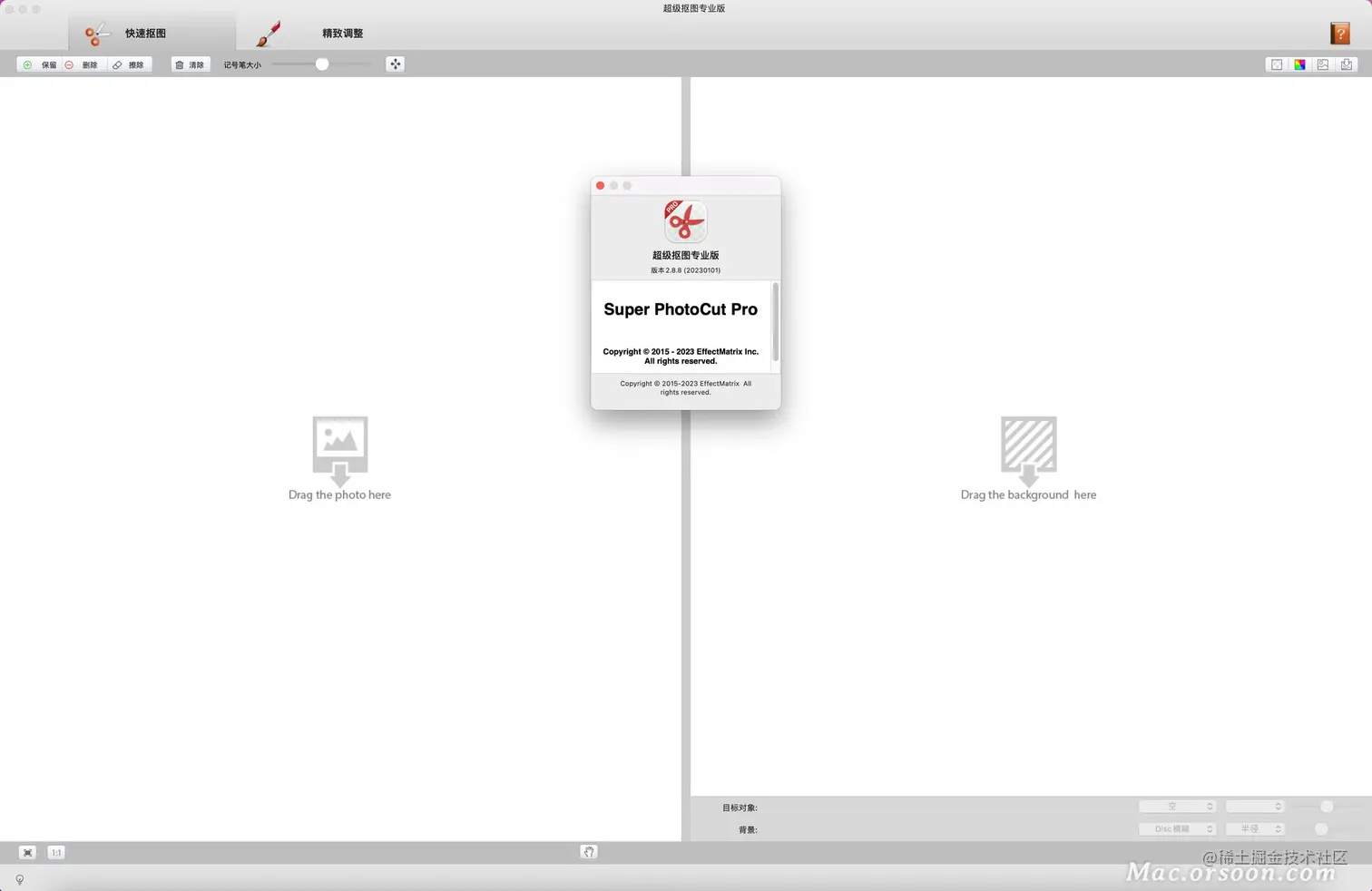This screenshot has width=1372, height=891.
Task: Click the 清除 clear button
Action: 191,64
